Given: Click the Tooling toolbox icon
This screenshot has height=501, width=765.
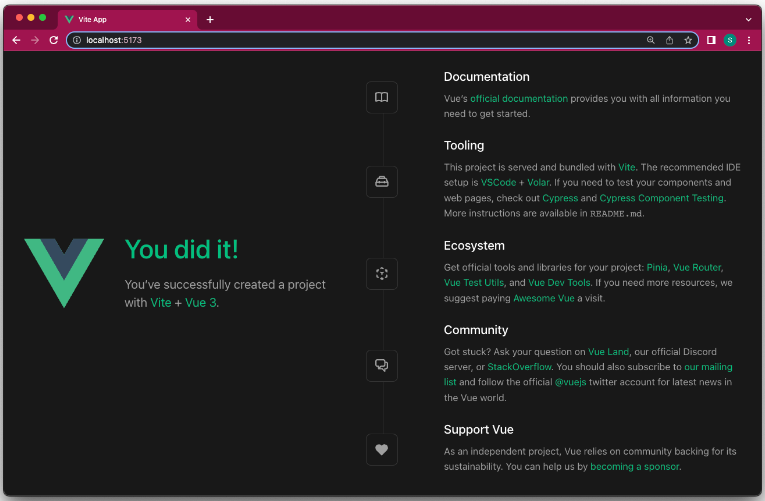Looking at the screenshot, I should click(x=382, y=182).
